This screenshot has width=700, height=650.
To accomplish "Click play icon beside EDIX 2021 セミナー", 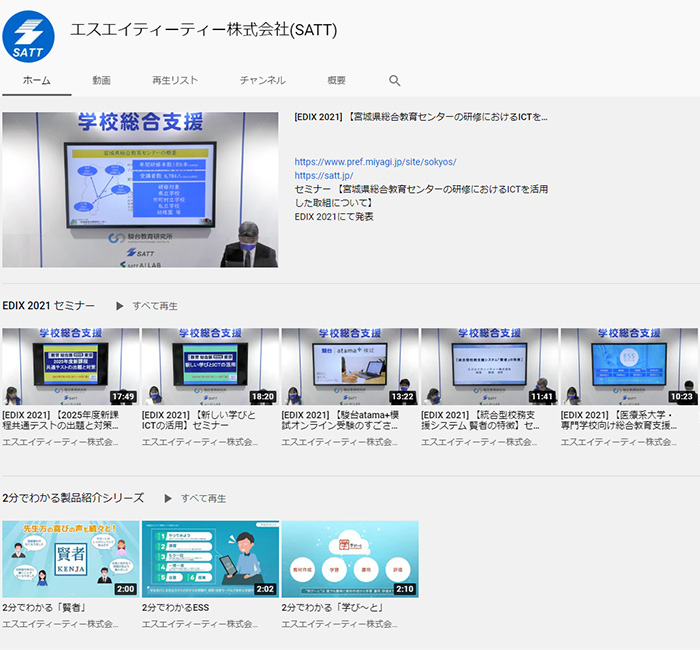I will click(x=119, y=306).
